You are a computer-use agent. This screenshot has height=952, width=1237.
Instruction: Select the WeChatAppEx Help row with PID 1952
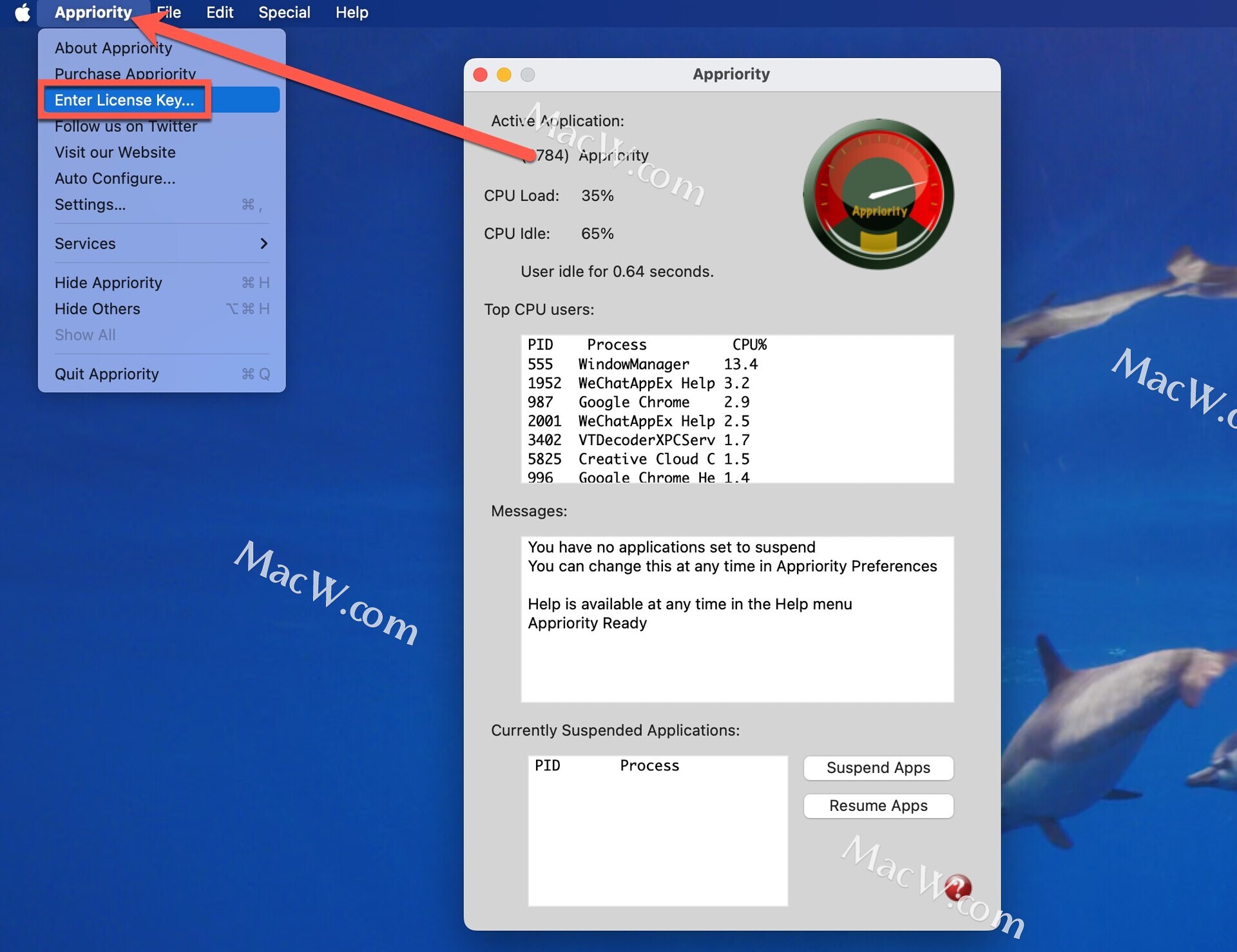[x=737, y=383]
